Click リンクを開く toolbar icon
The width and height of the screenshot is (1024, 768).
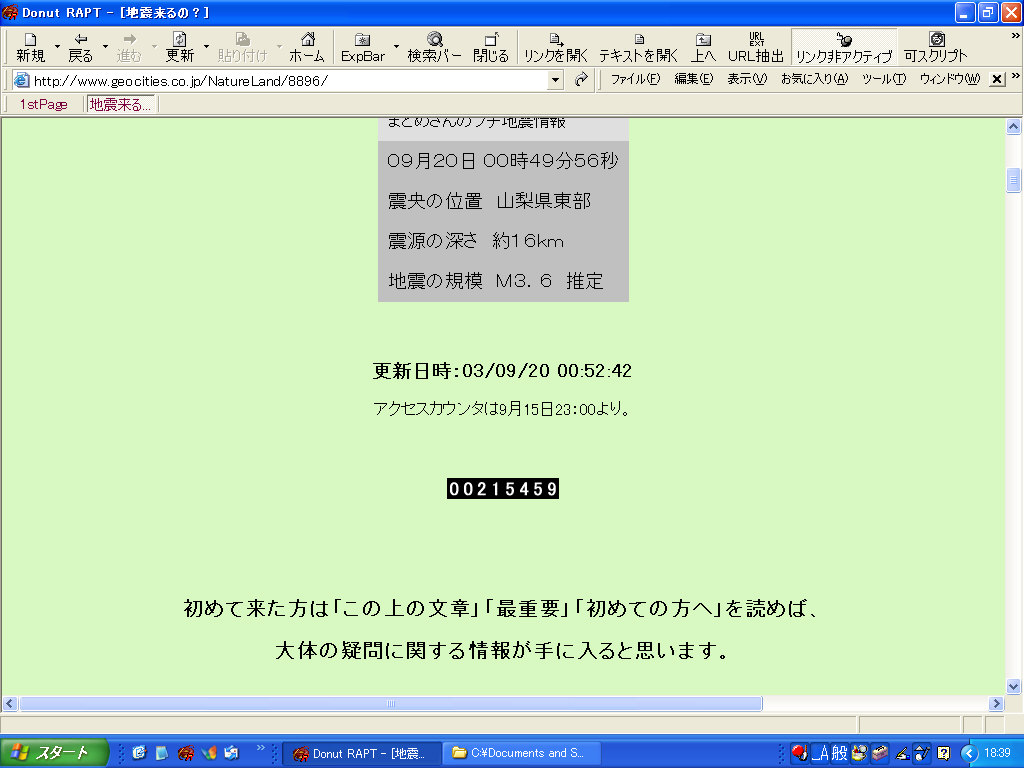(556, 47)
